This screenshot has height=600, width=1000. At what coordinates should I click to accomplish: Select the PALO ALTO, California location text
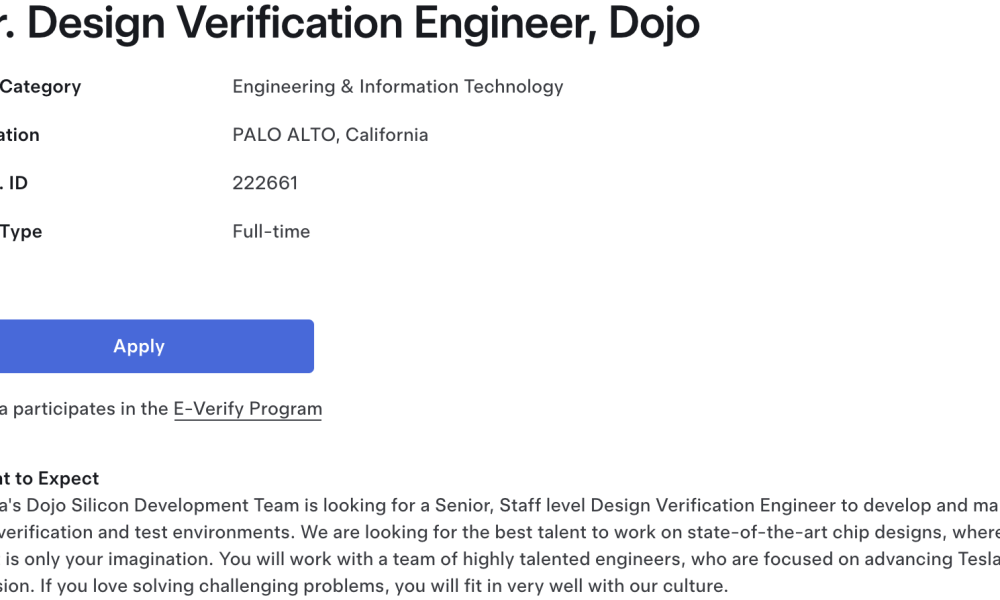pos(330,135)
